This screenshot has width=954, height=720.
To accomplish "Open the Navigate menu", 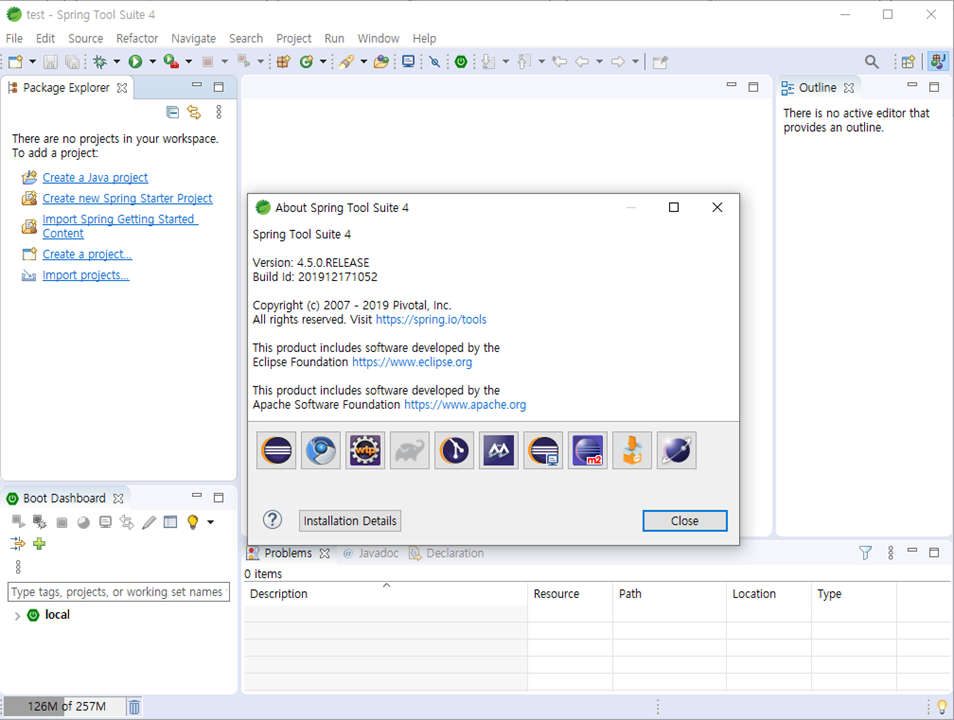I will tap(193, 38).
